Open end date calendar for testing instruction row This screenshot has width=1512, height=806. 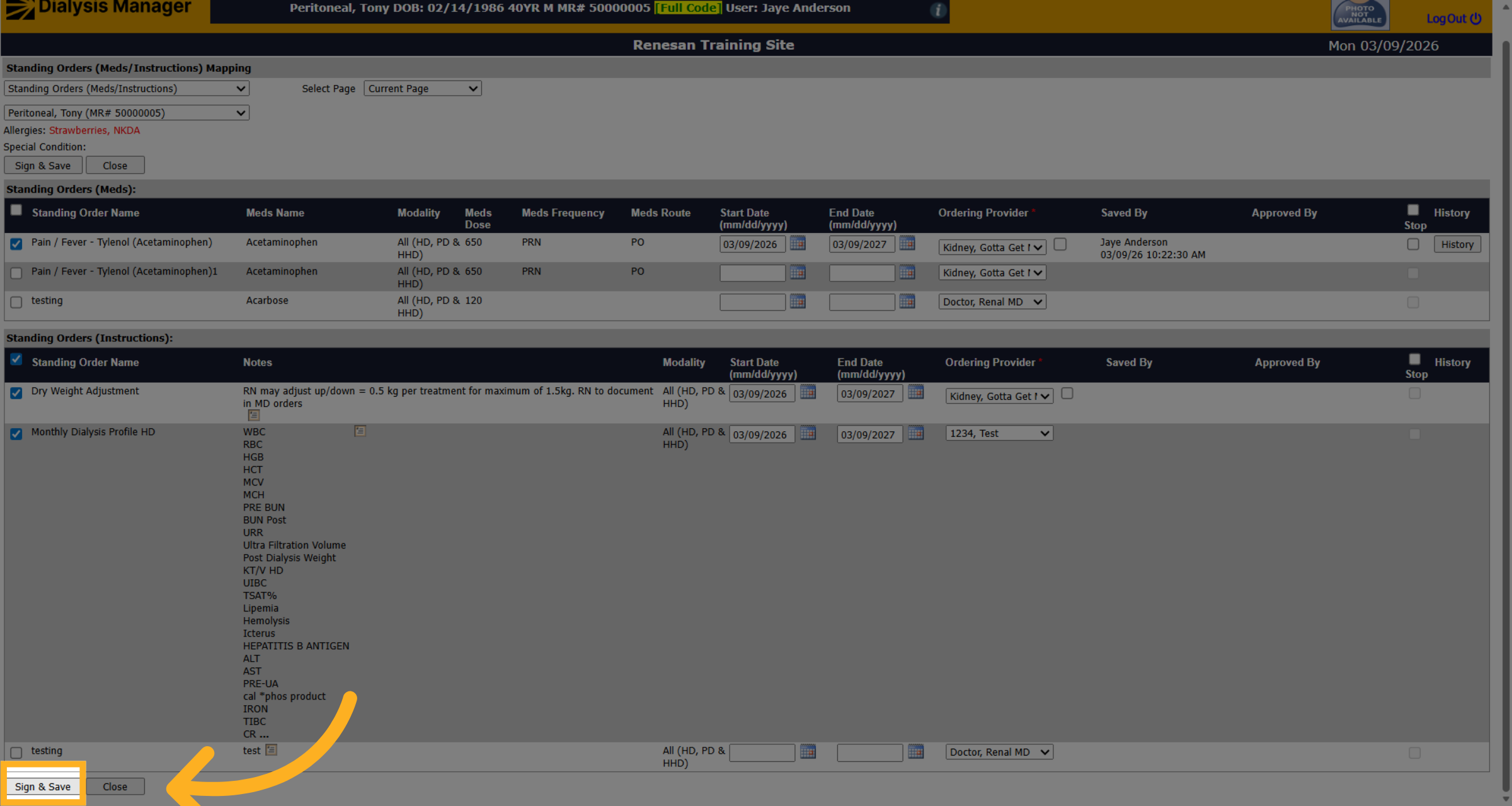pos(916,752)
